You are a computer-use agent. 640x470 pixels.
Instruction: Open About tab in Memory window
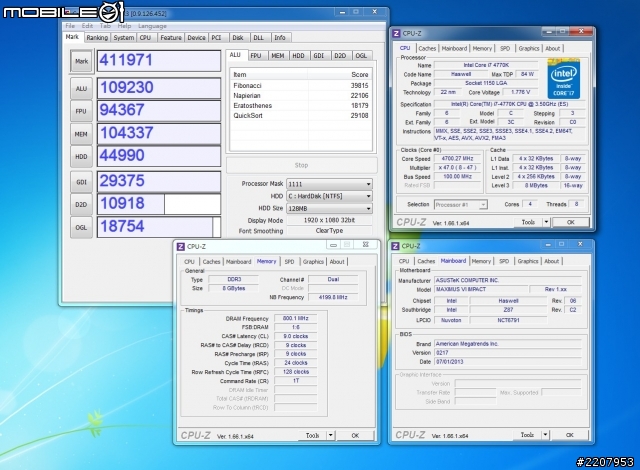(337, 262)
